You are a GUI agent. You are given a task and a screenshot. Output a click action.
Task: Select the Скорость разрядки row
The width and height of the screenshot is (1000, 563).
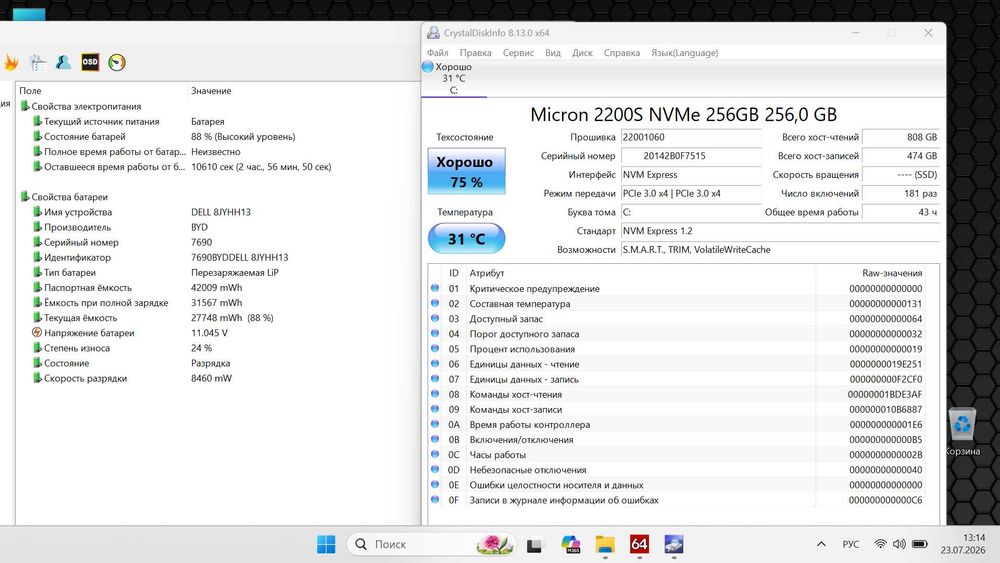[x=217, y=378]
